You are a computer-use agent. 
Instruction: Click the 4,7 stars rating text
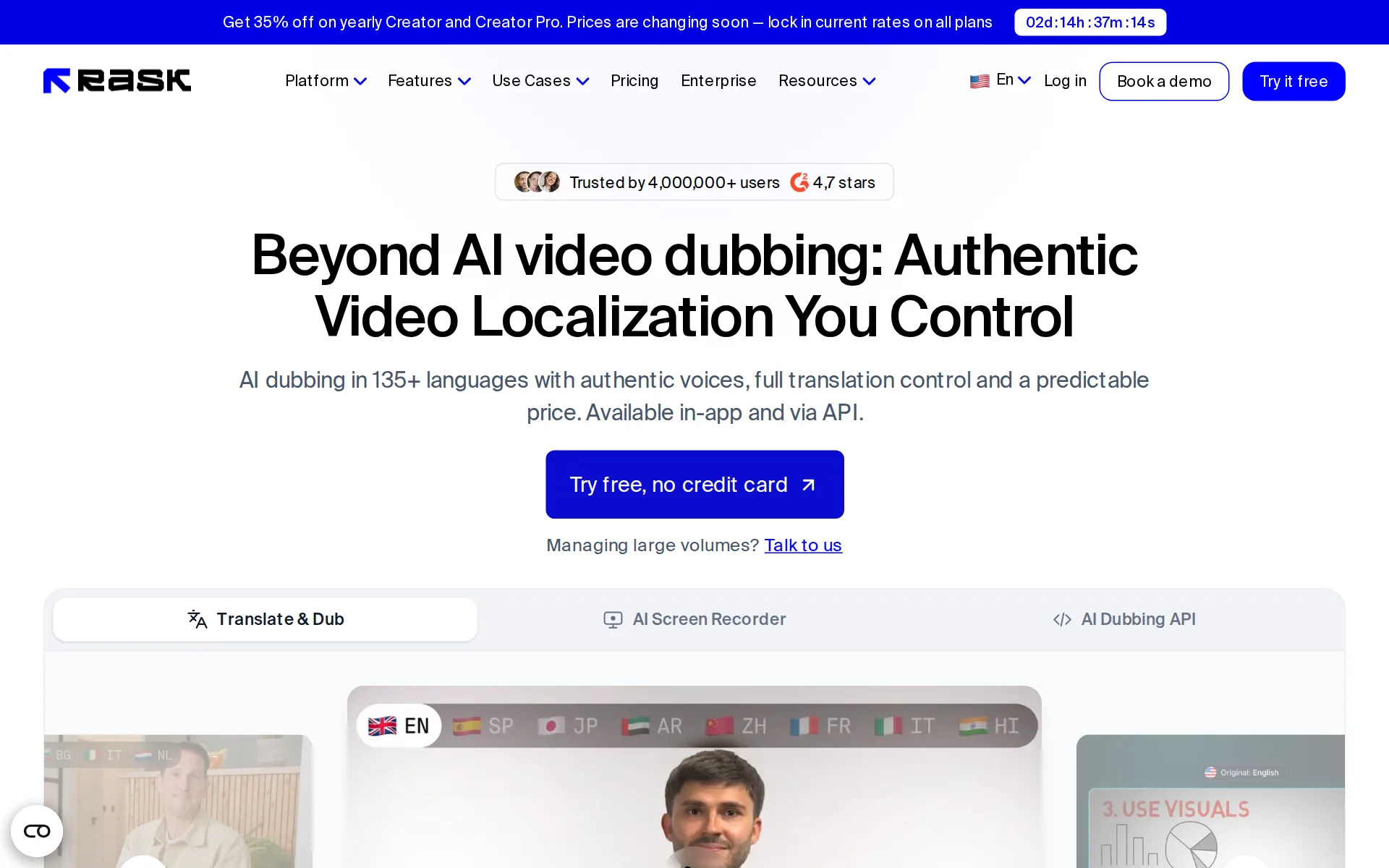pyautogui.click(x=844, y=182)
